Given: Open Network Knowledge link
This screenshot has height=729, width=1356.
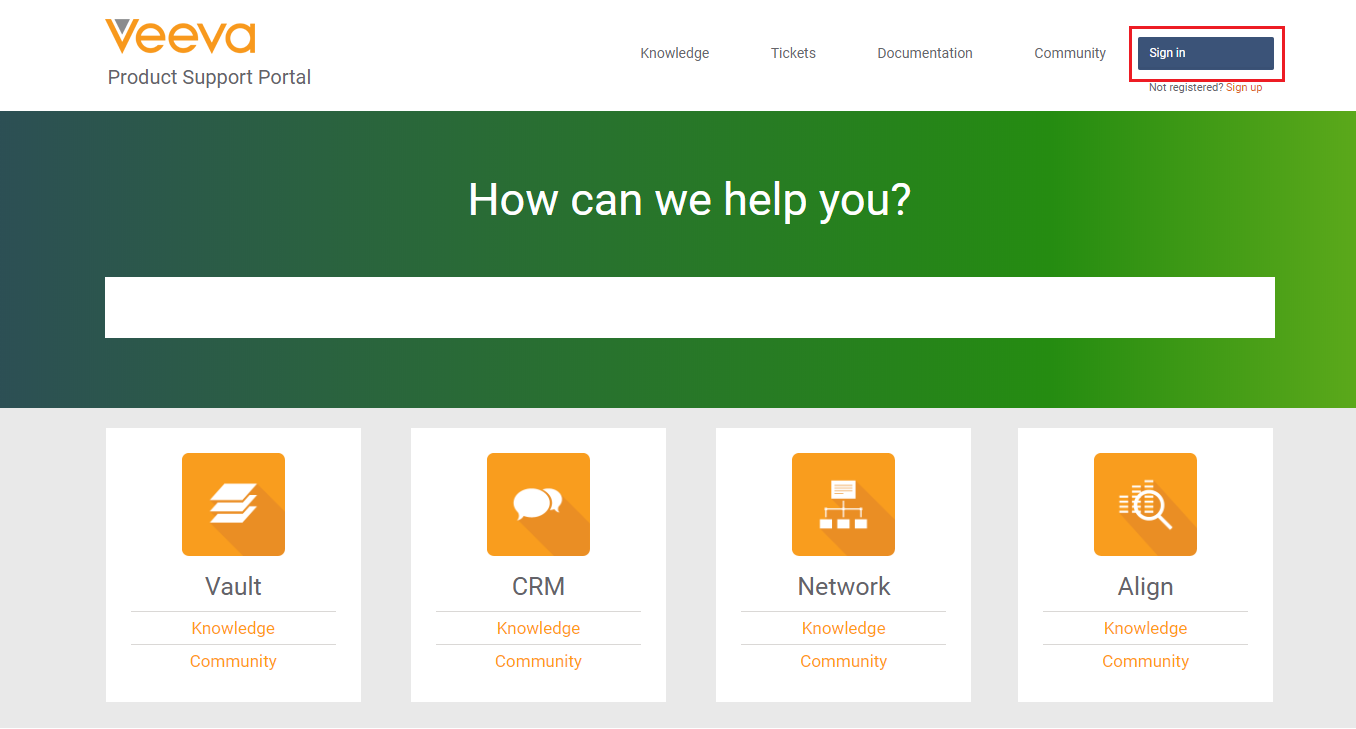Looking at the screenshot, I should pyautogui.click(x=843, y=628).
